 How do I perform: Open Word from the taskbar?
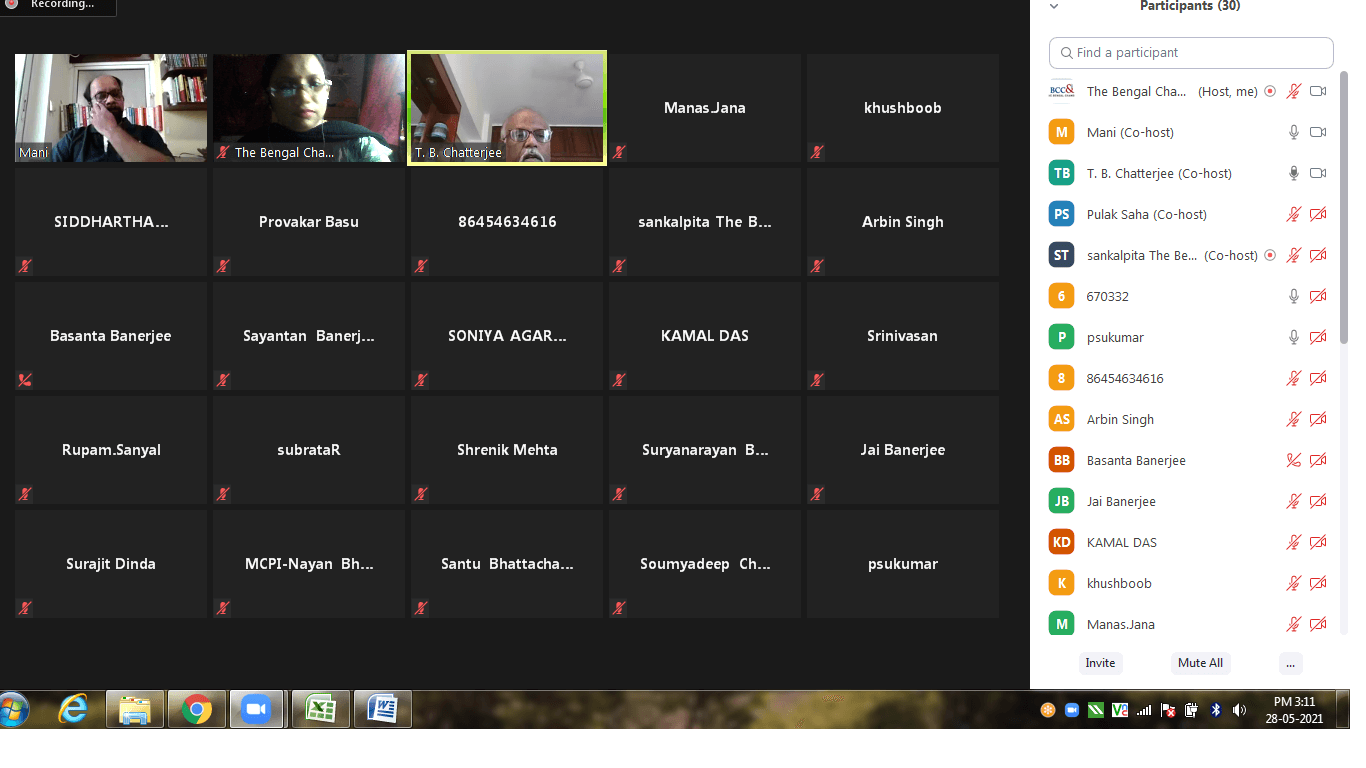383,710
